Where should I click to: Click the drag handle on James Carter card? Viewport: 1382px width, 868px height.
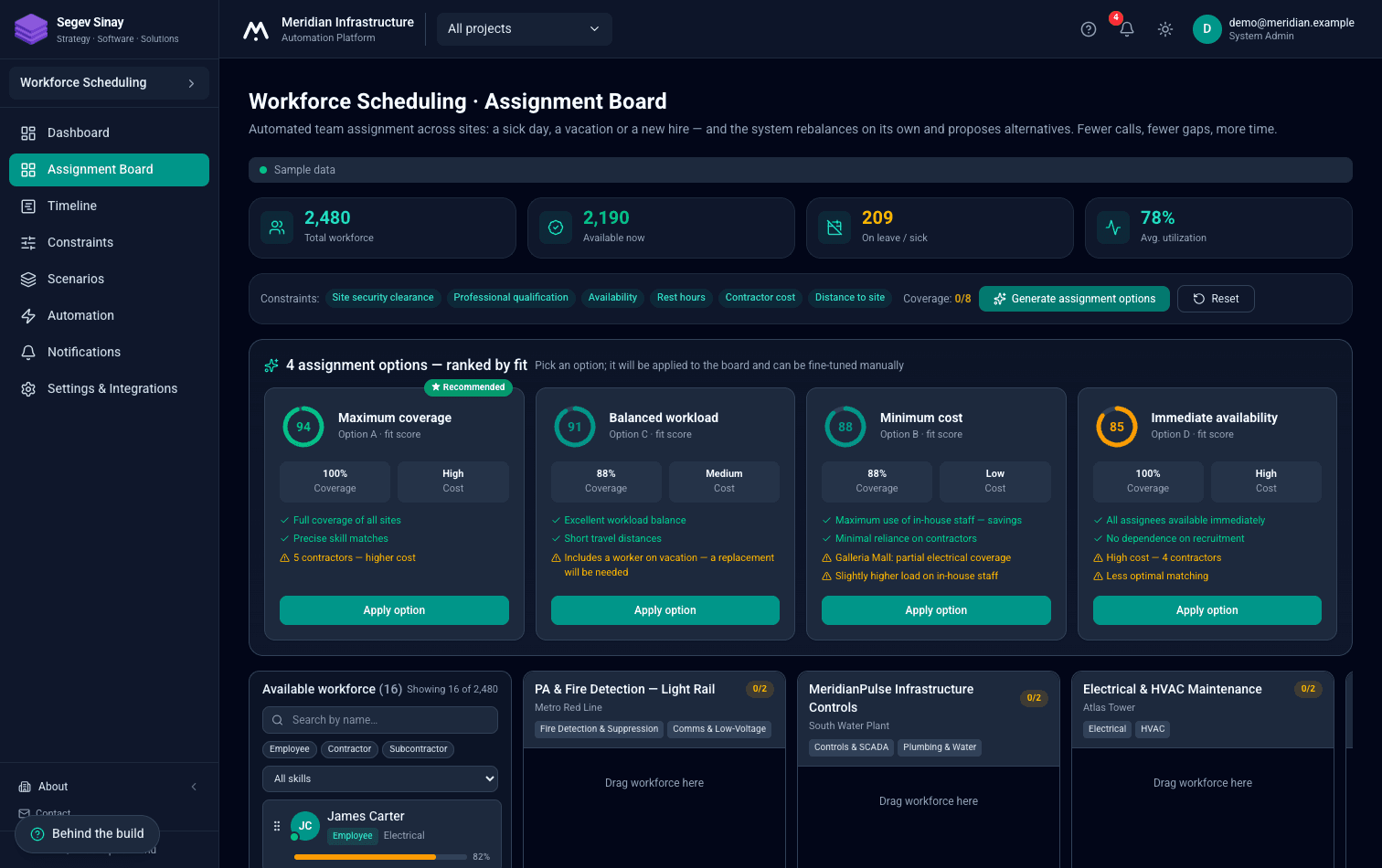point(277,826)
